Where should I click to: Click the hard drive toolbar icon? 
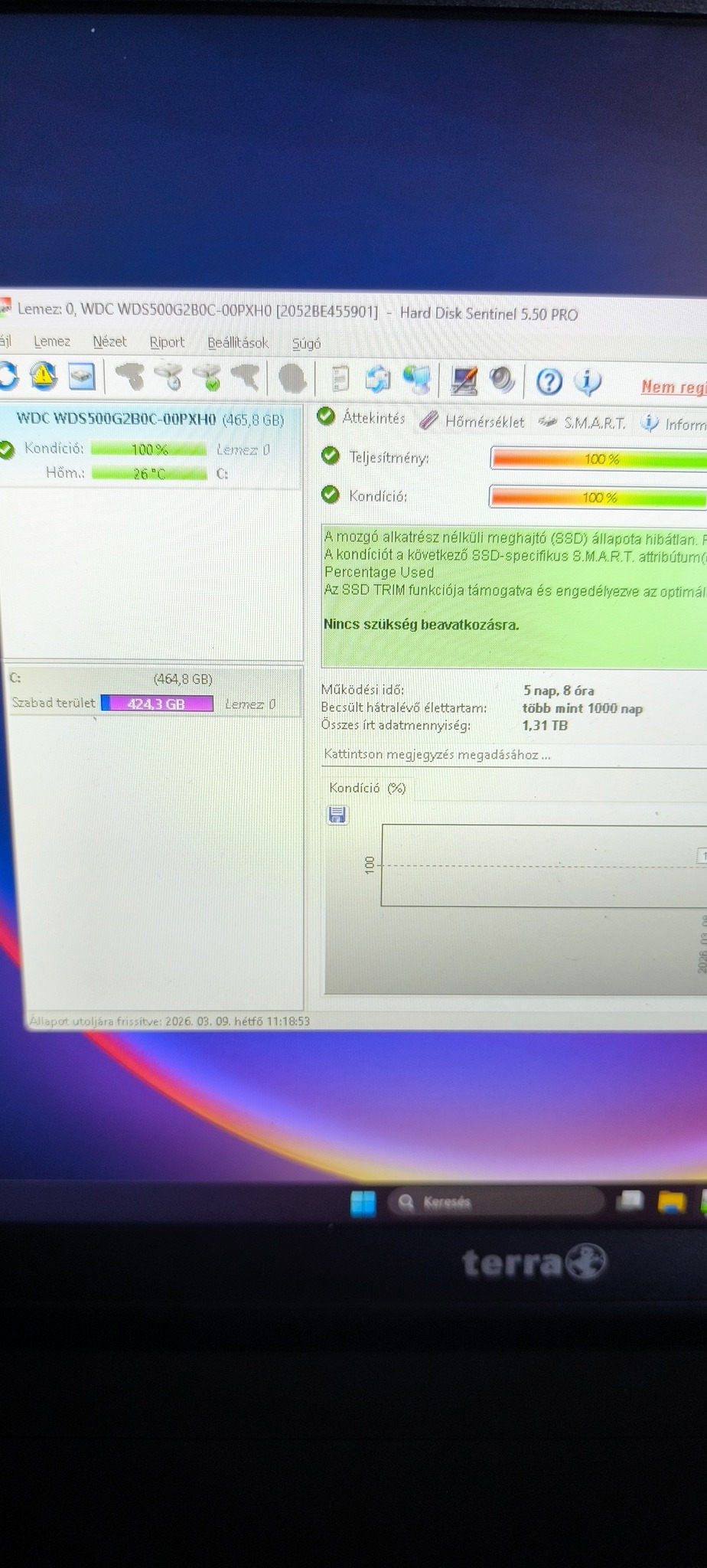81,377
